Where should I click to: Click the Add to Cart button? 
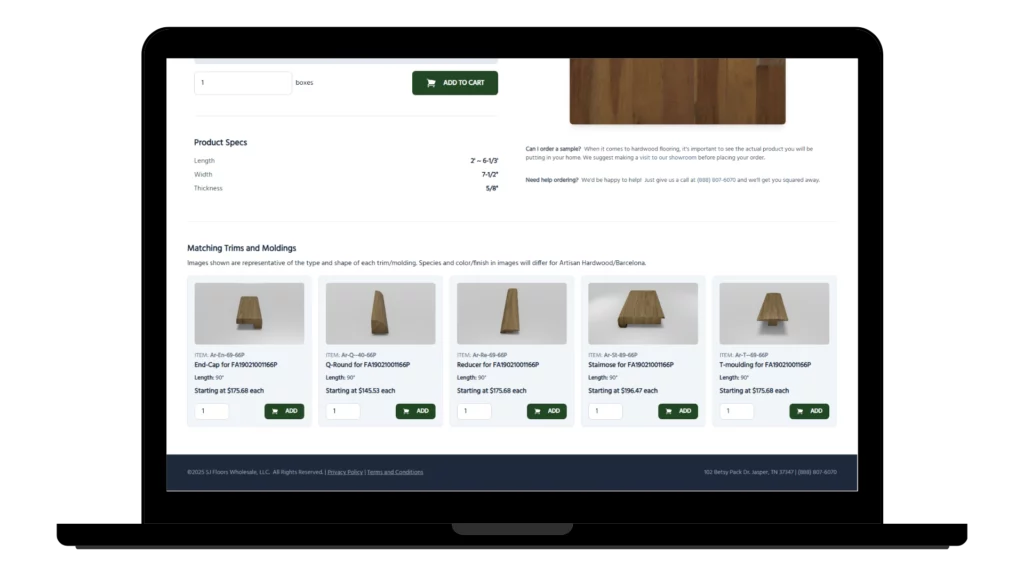pyautogui.click(x=454, y=83)
